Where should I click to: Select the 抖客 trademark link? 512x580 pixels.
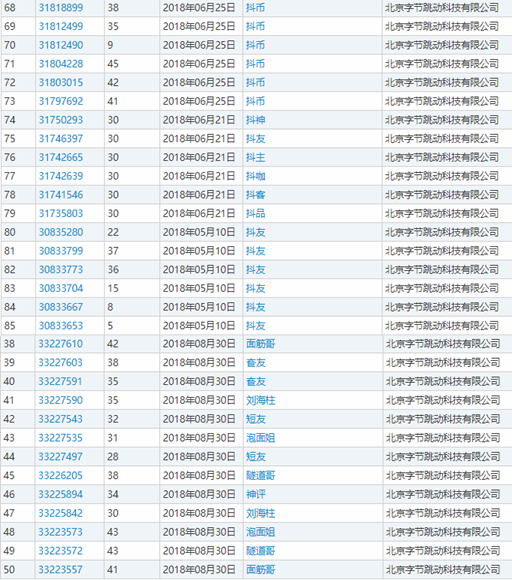pos(255,195)
